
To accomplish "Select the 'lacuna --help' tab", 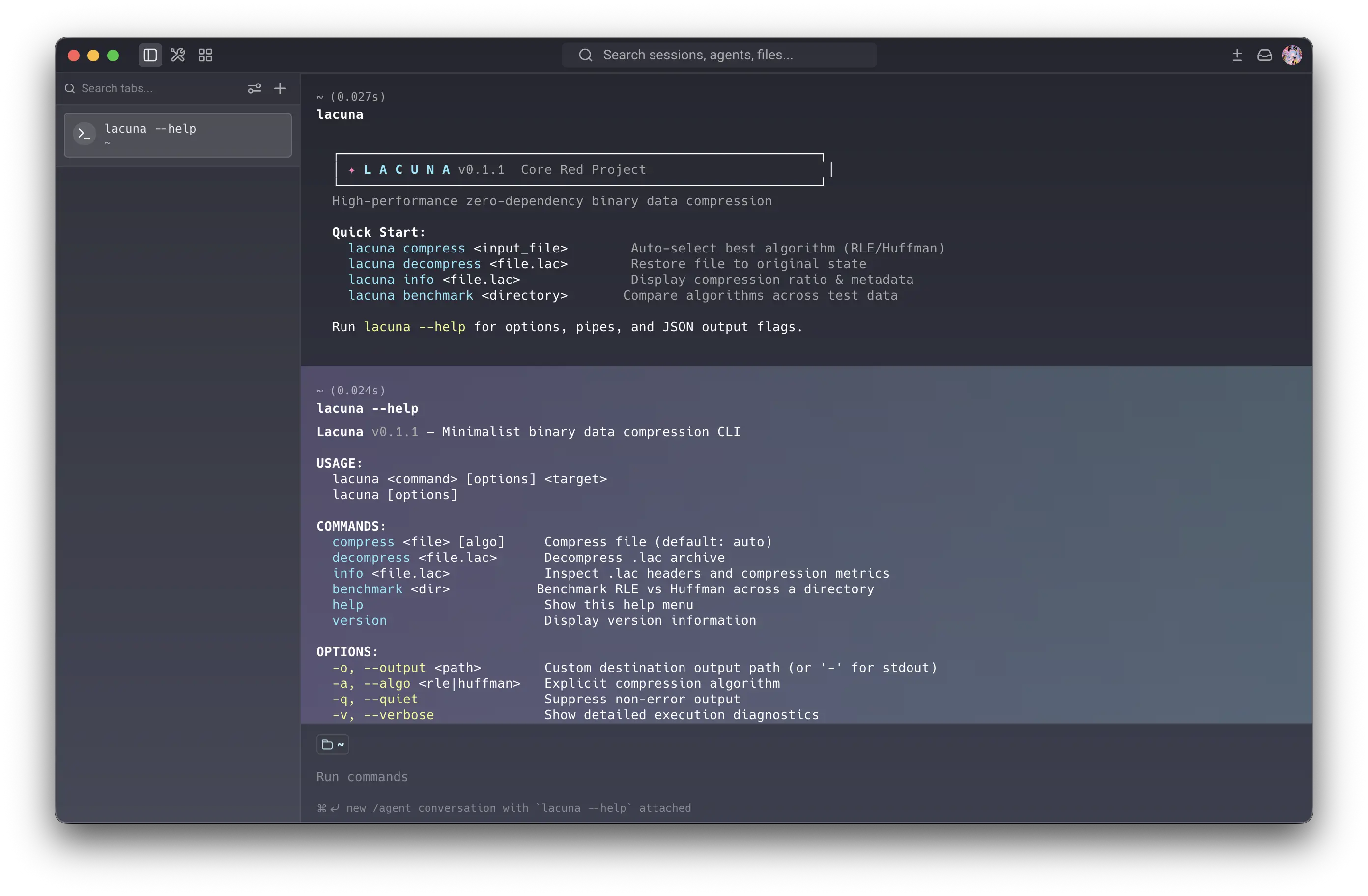I will pyautogui.click(x=177, y=135).
